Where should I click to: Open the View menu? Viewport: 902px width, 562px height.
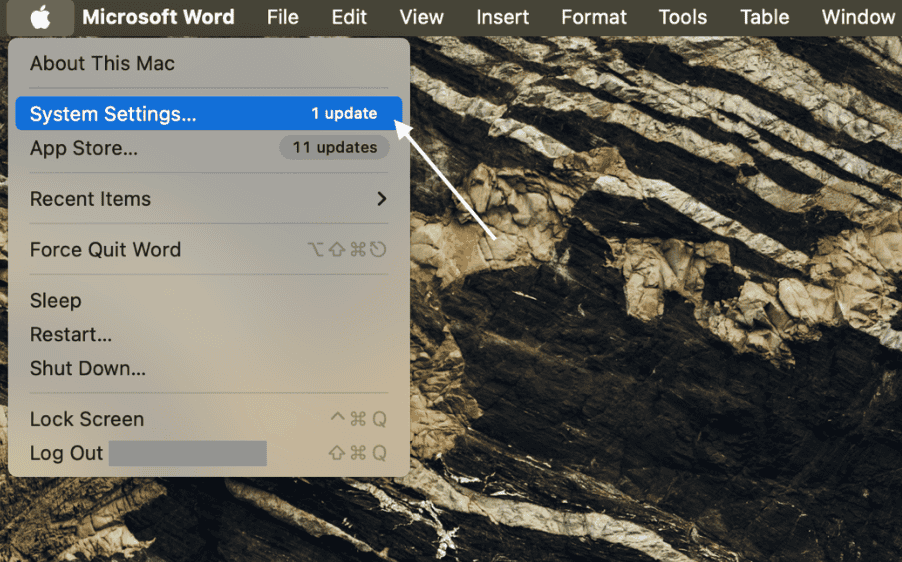421,17
